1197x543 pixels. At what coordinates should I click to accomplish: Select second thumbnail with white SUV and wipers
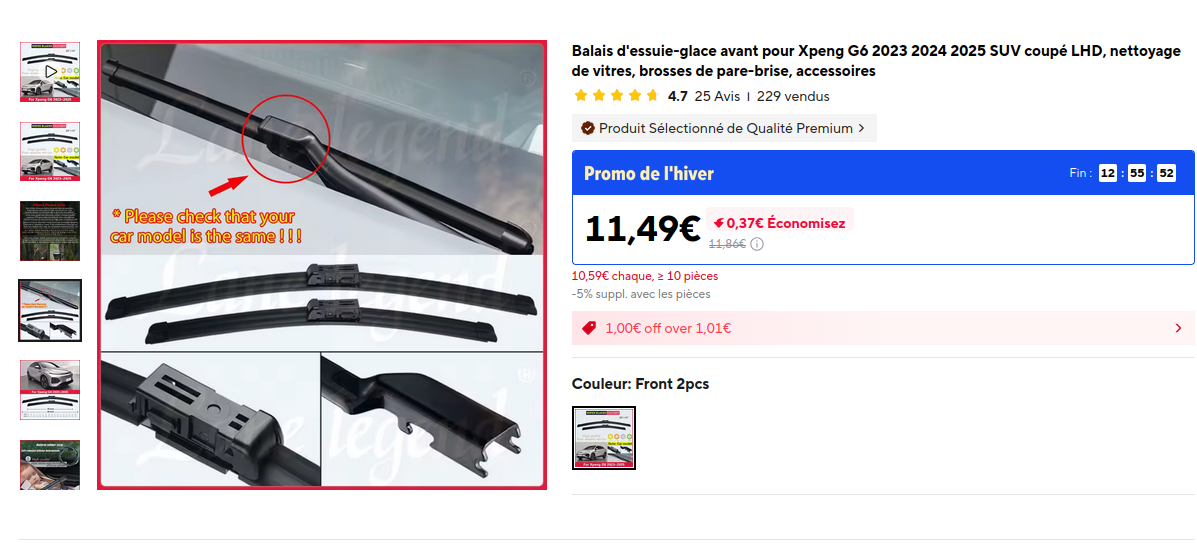(x=50, y=151)
